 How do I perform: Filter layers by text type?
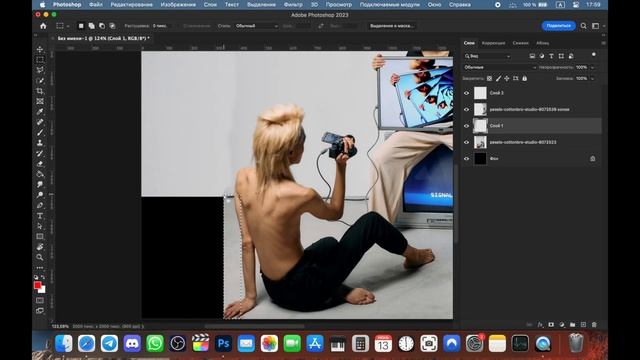[551, 56]
